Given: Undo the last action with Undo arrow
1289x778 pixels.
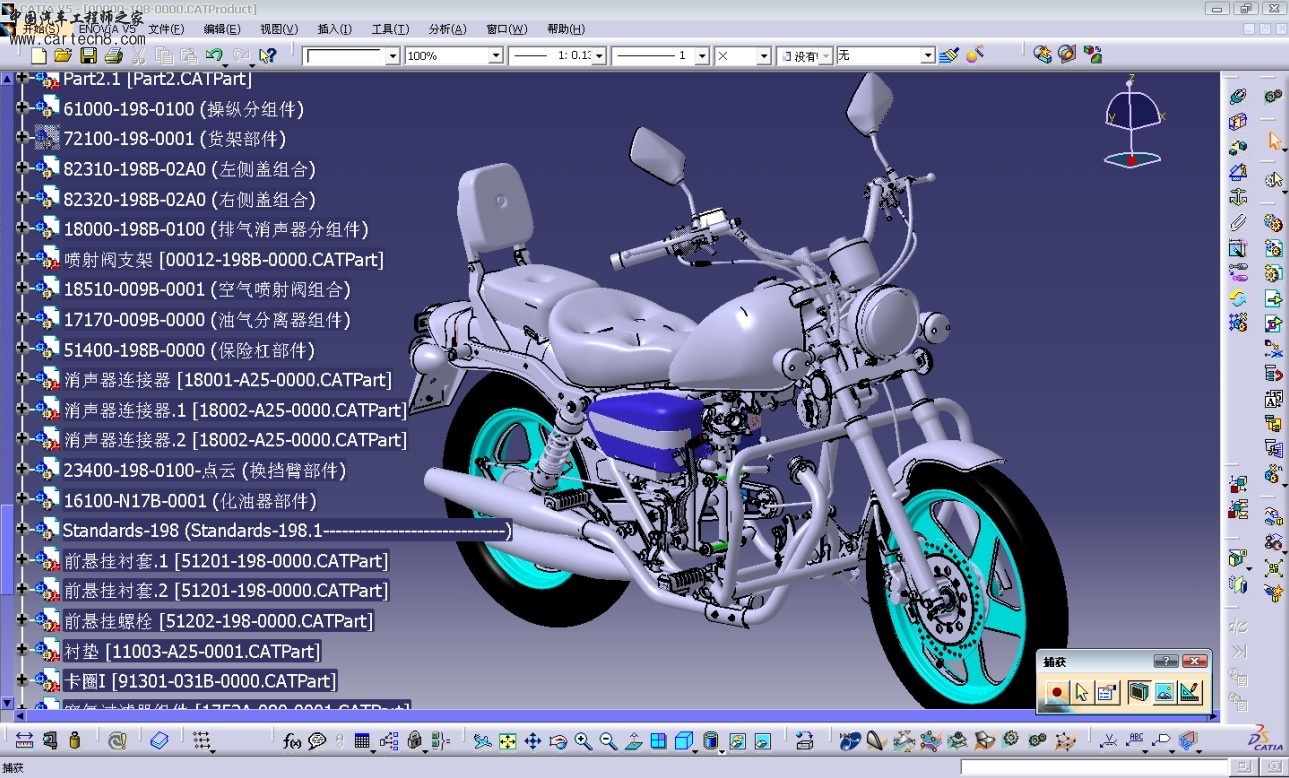Looking at the screenshot, I should [213, 56].
